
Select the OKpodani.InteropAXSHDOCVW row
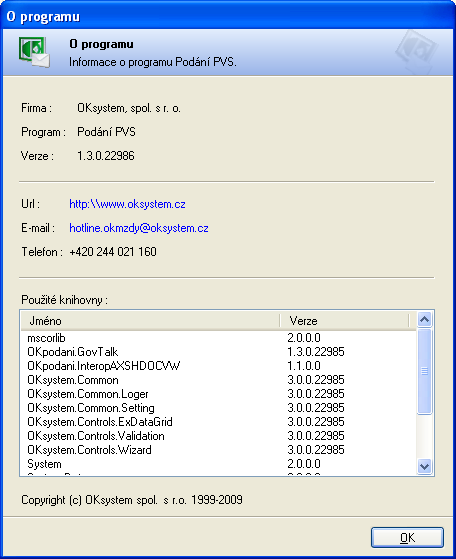tap(218, 366)
